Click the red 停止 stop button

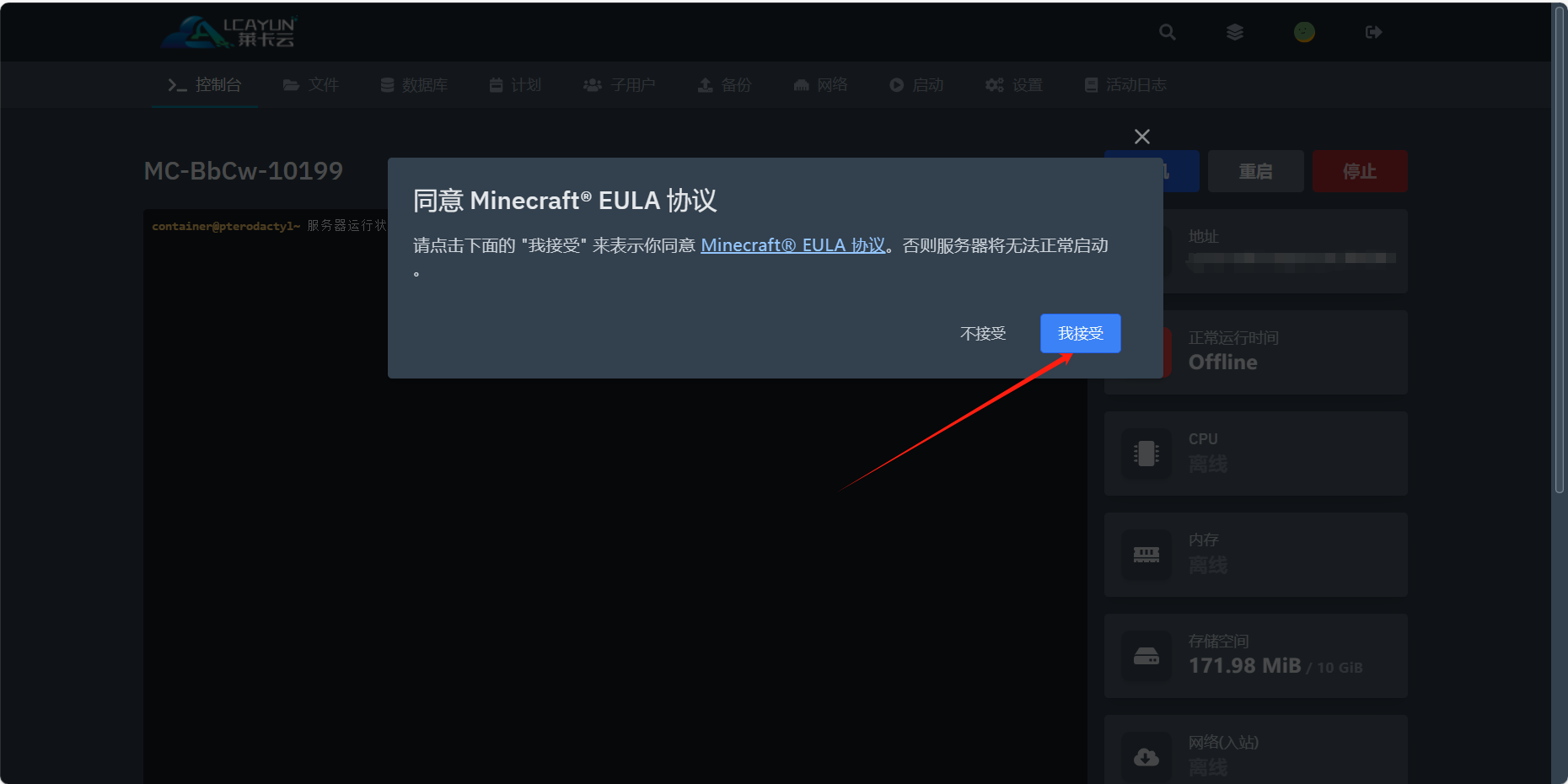click(1360, 171)
